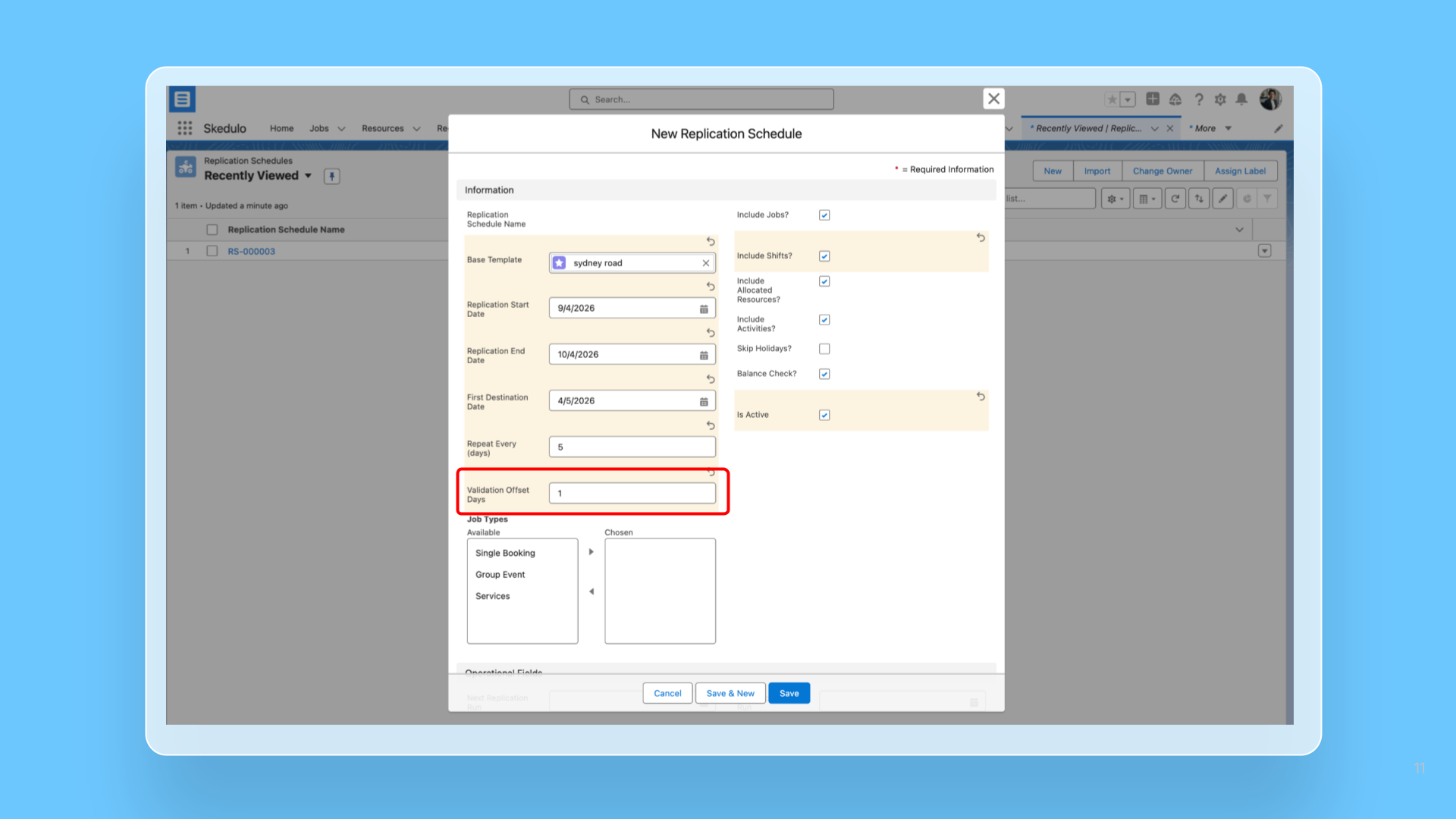
Task: Select Group Event in Available list
Action: point(500,575)
